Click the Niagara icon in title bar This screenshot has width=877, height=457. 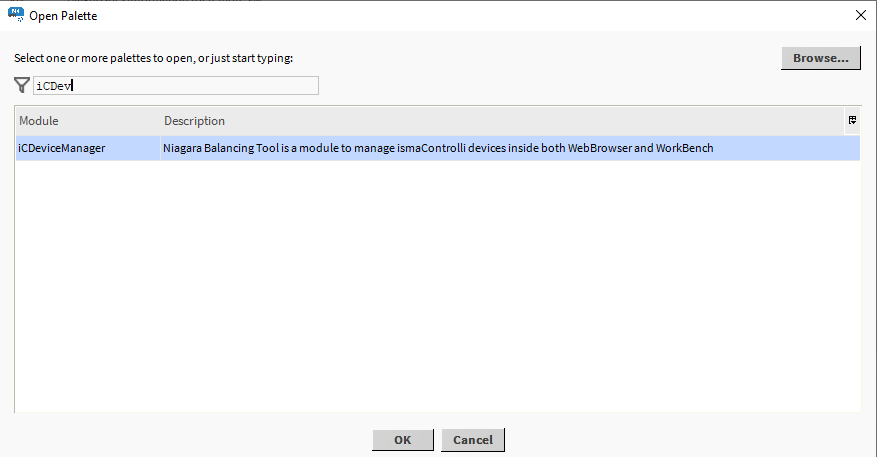click(x=16, y=16)
